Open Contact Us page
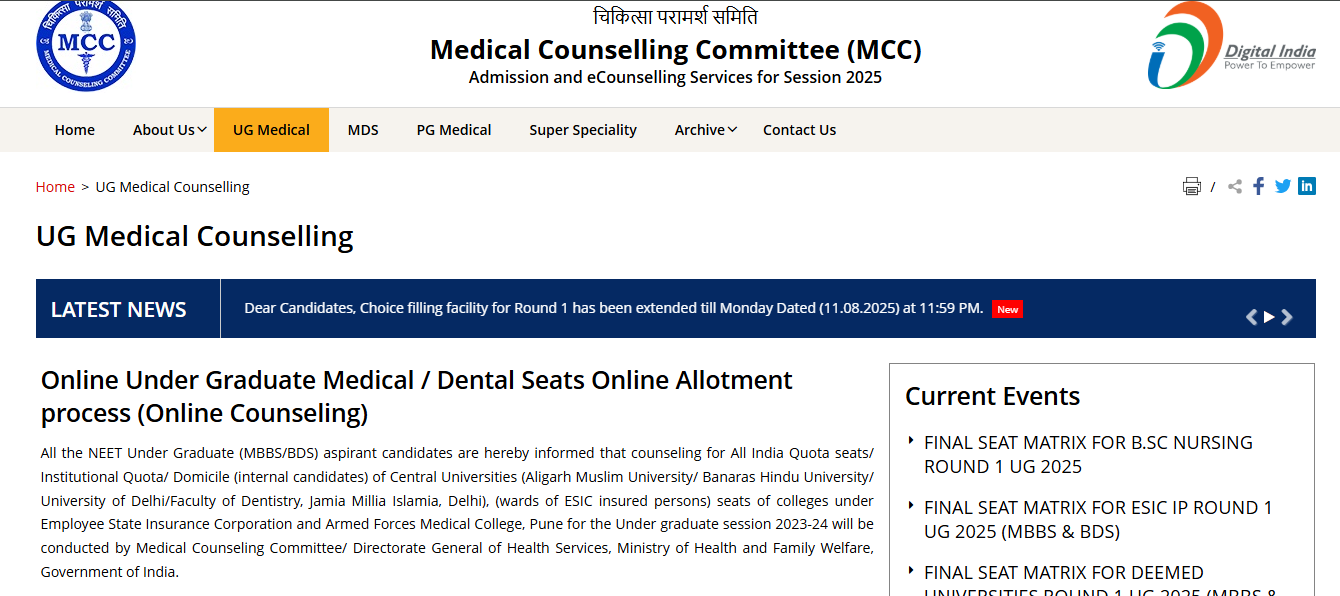1340x596 pixels. 799,130
